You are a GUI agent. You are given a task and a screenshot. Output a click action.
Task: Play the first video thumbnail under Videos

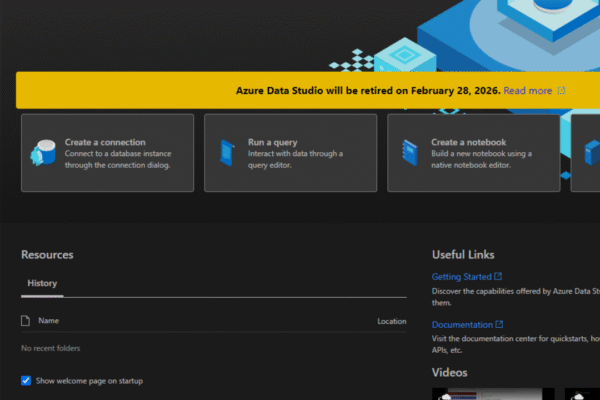493,394
